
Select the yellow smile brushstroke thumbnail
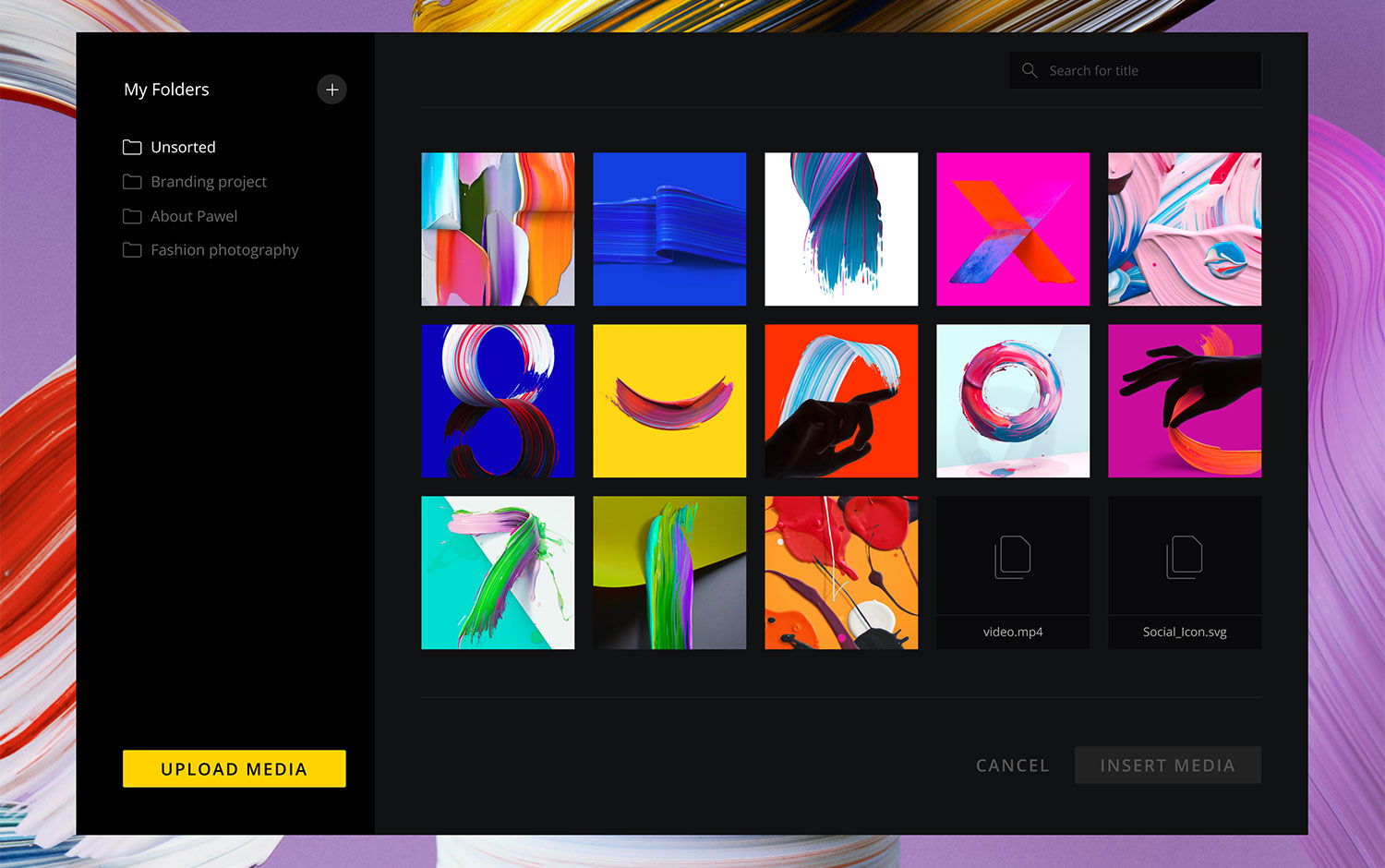click(x=669, y=401)
